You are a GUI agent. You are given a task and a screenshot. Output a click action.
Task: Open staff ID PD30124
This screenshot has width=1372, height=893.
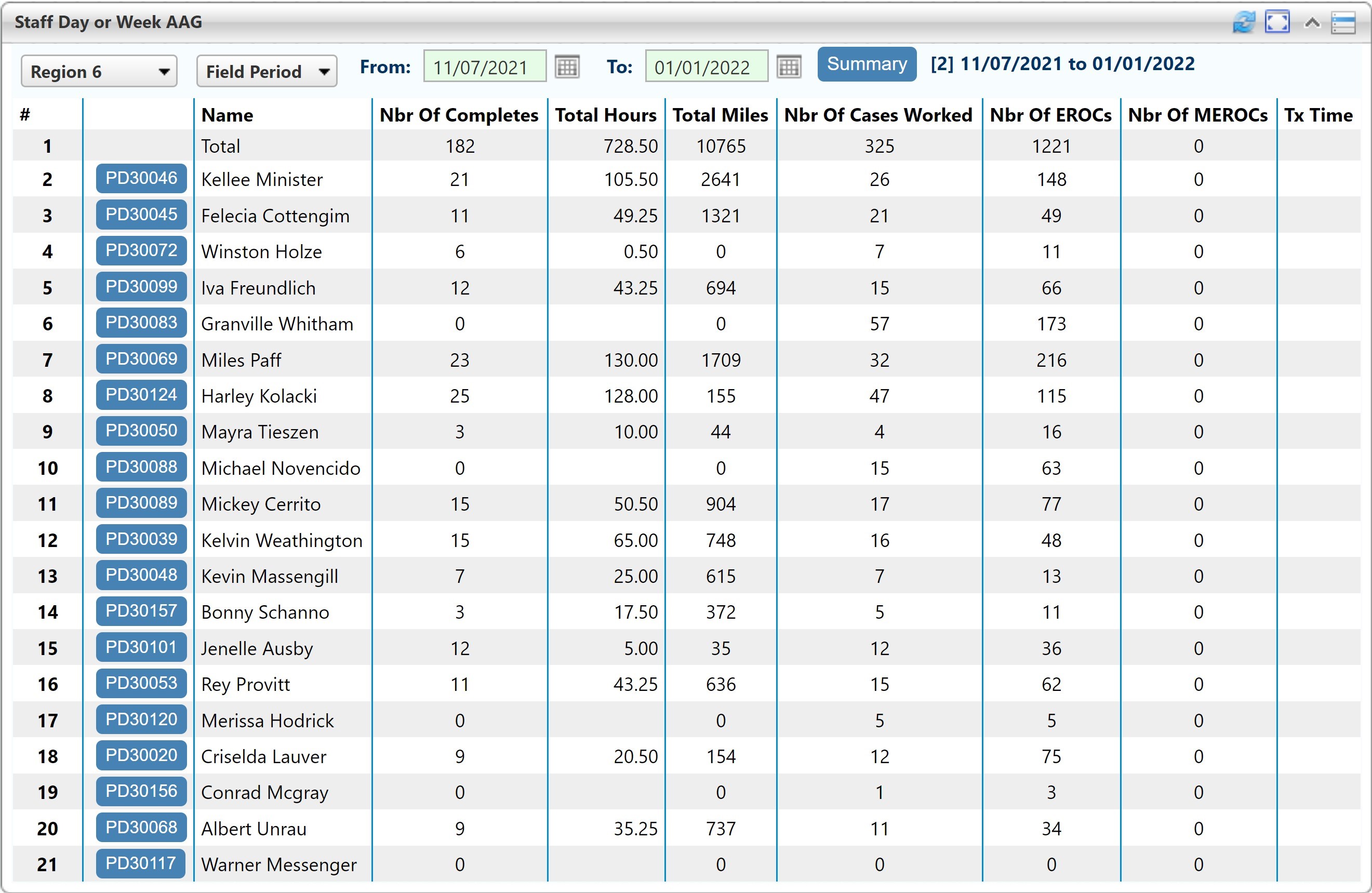coord(141,395)
